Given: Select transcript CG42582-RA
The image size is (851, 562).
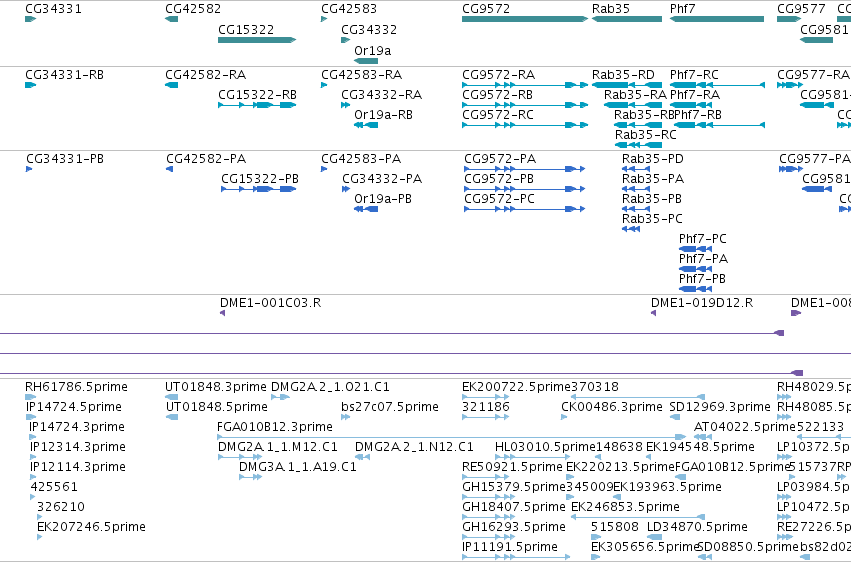Looking at the screenshot, I should click(x=205, y=75).
